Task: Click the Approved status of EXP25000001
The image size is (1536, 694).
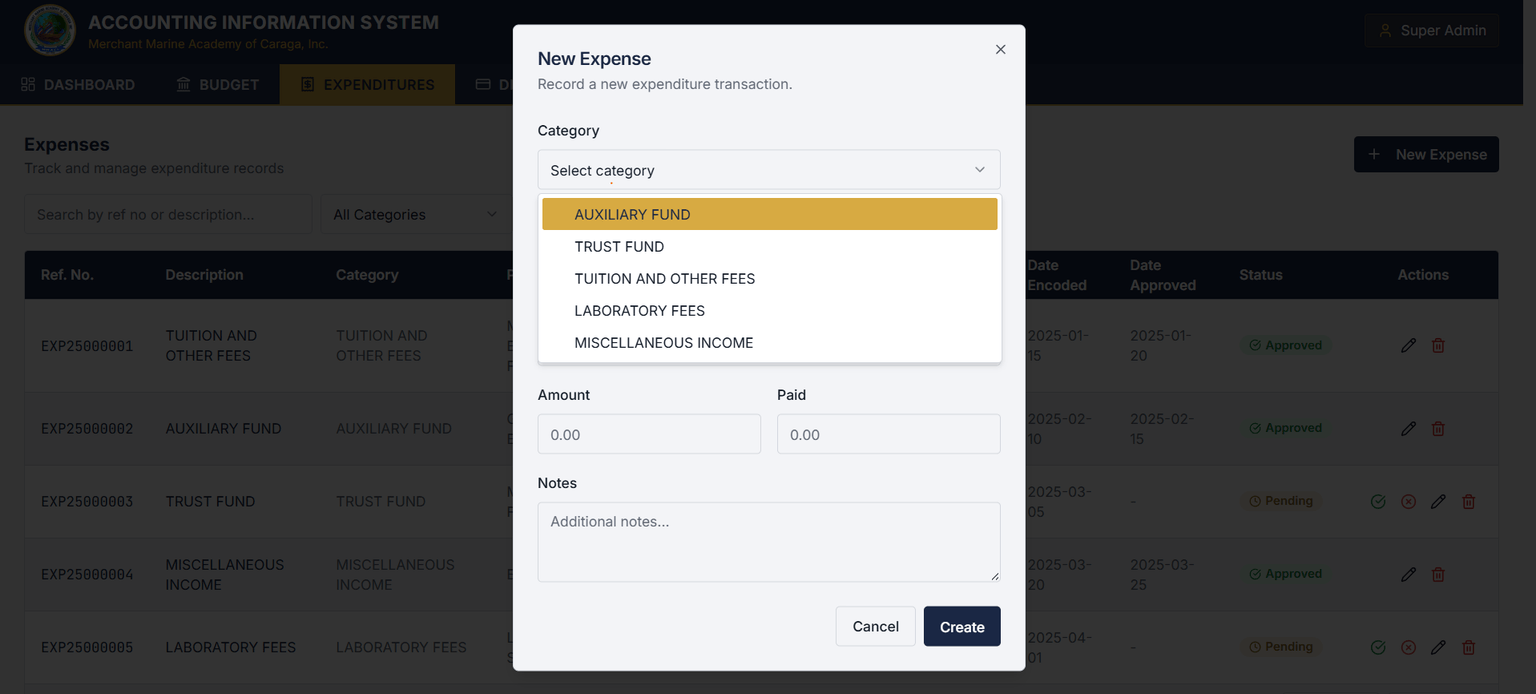Action: pos(1285,345)
